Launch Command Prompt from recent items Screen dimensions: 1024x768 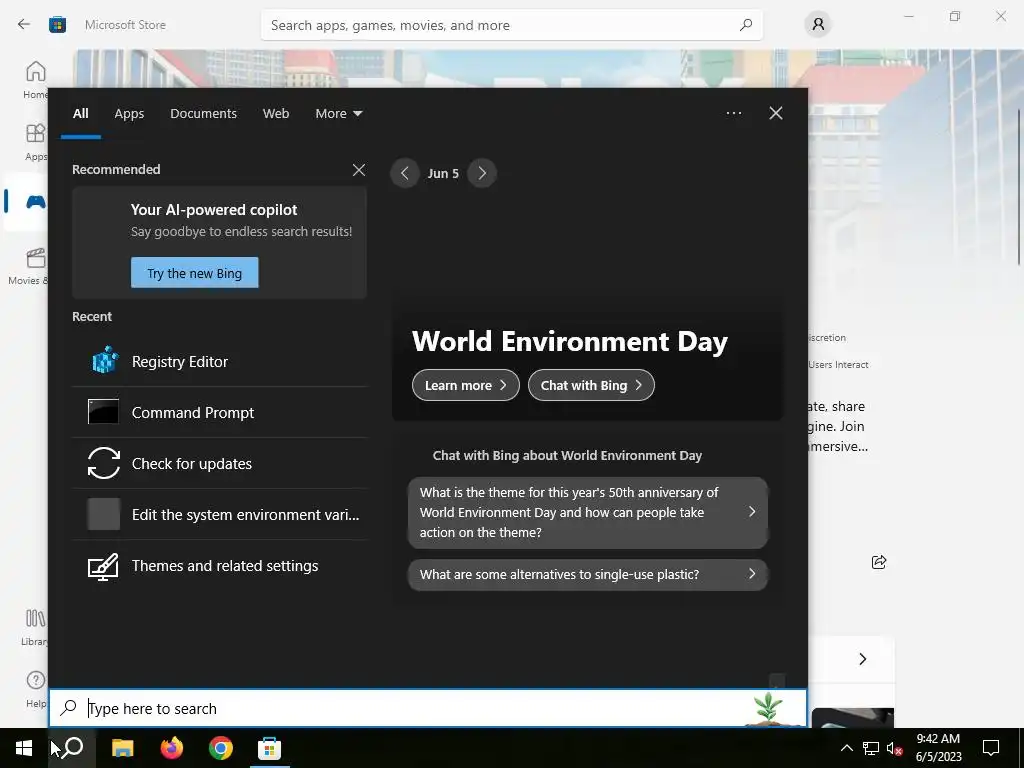[220, 412]
